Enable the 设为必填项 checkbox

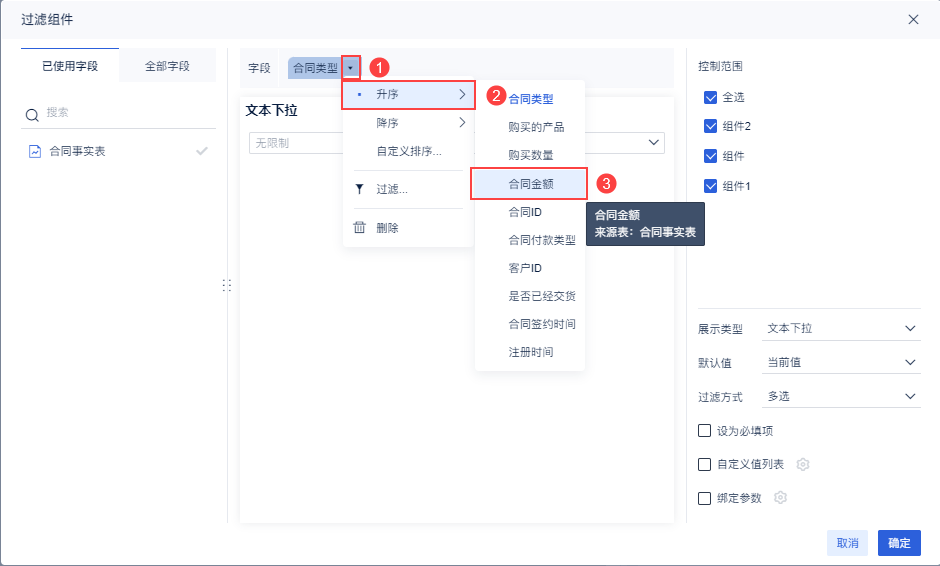tap(704, 431)
